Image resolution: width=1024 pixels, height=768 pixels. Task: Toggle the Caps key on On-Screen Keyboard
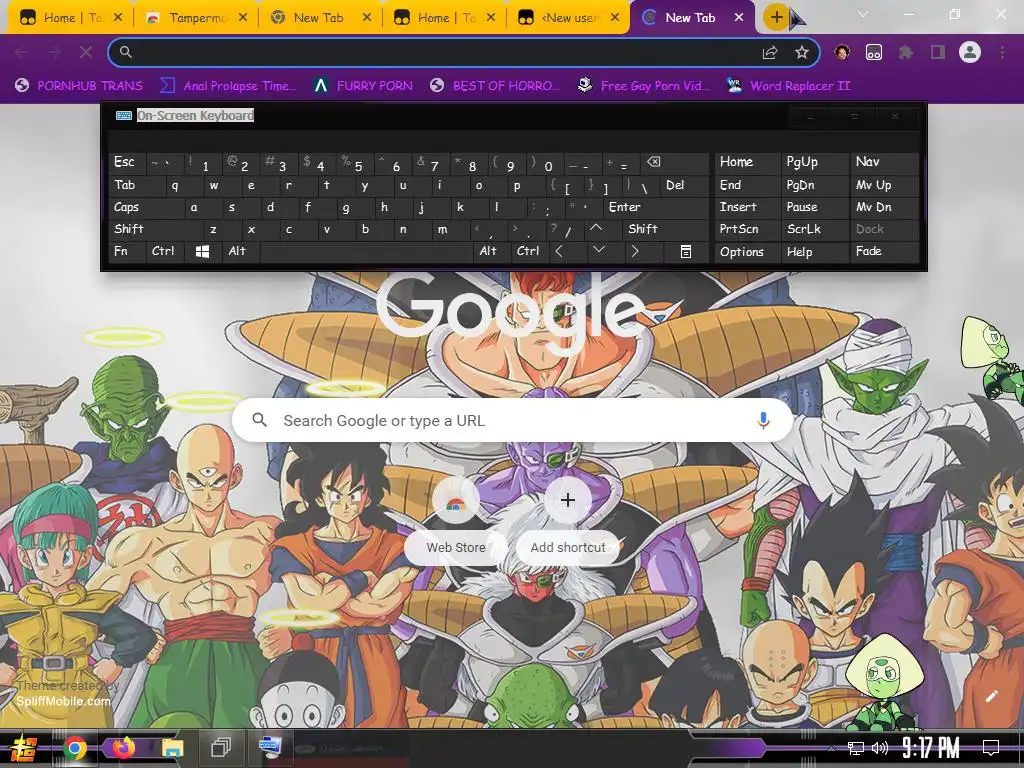[x=144, y=208]
